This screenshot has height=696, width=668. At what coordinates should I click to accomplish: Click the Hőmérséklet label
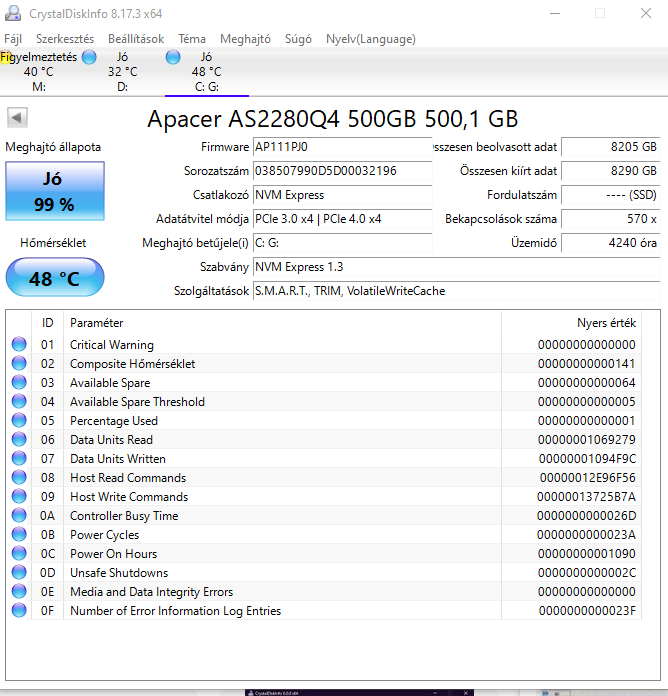(x=53, y=243)
